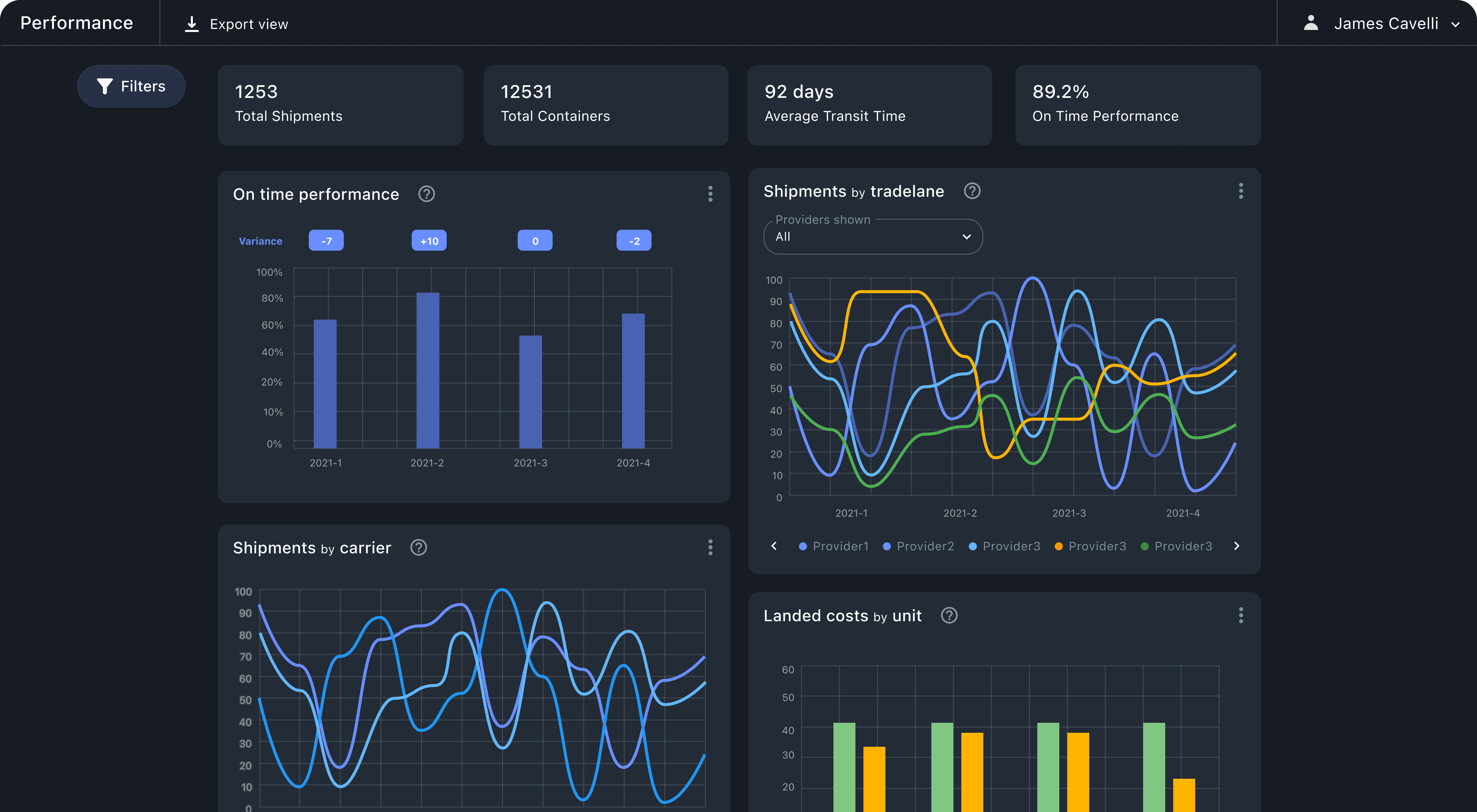Open options menu on Landed costs card
The image size is (1477, 812).
click(1241, 616)
